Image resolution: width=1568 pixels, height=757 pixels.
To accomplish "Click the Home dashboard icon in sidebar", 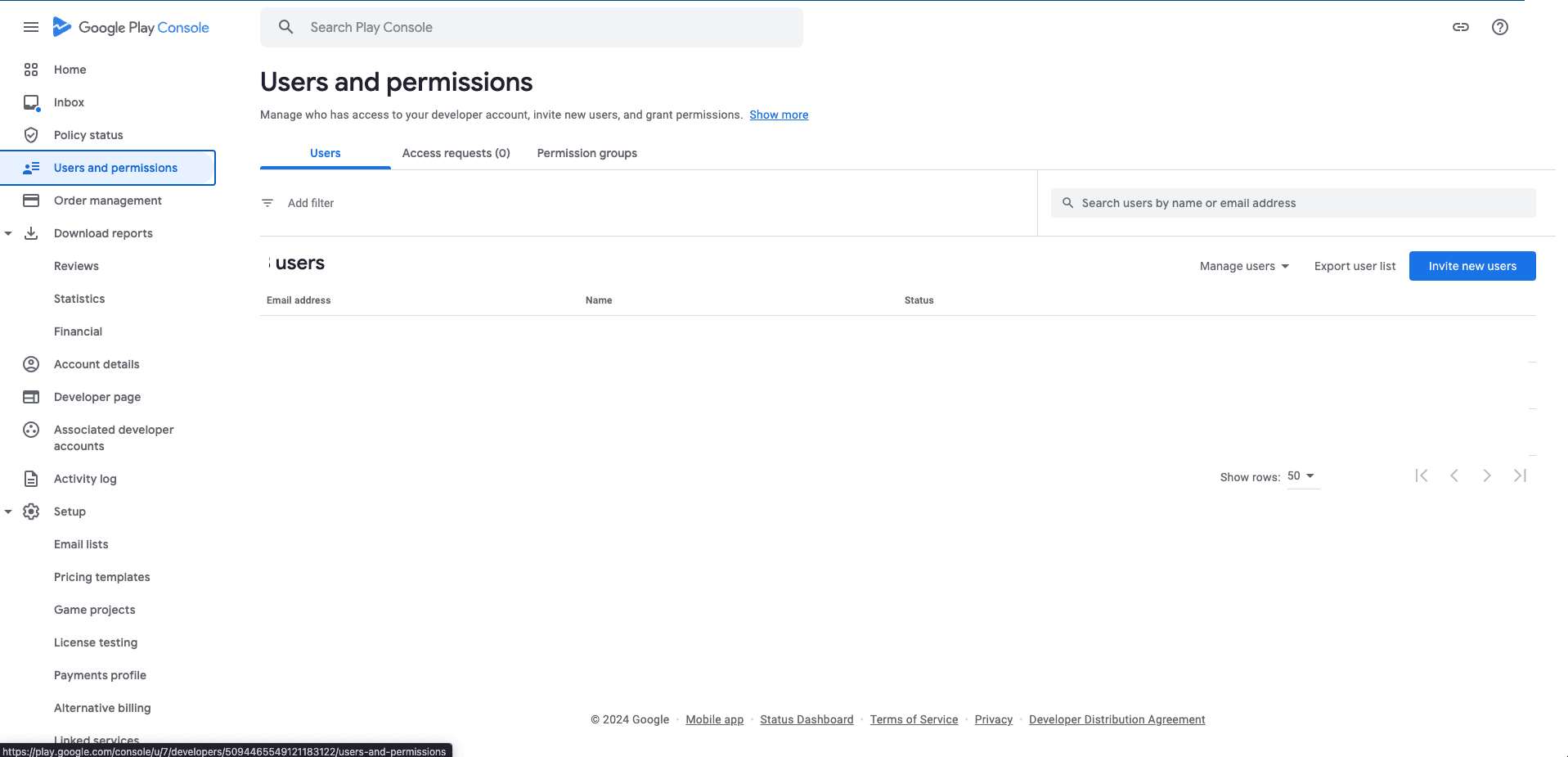I will click(x=31, y=70).
